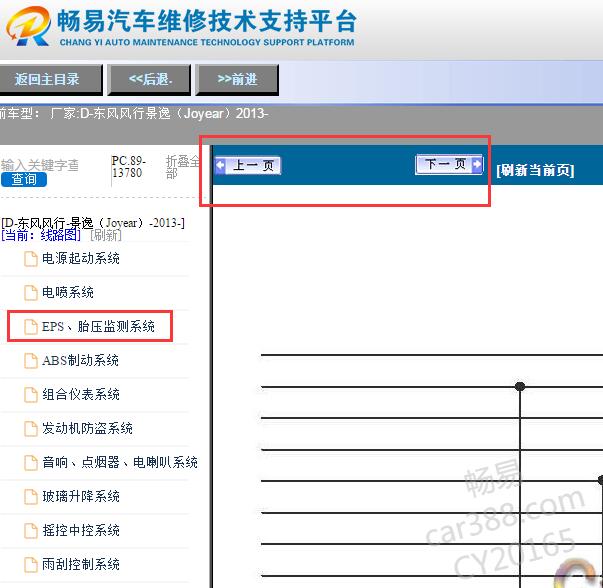Click the document icon beside 摇控中控系统
The height and width of the screenshot is (588, 603).
coord(31,531)
